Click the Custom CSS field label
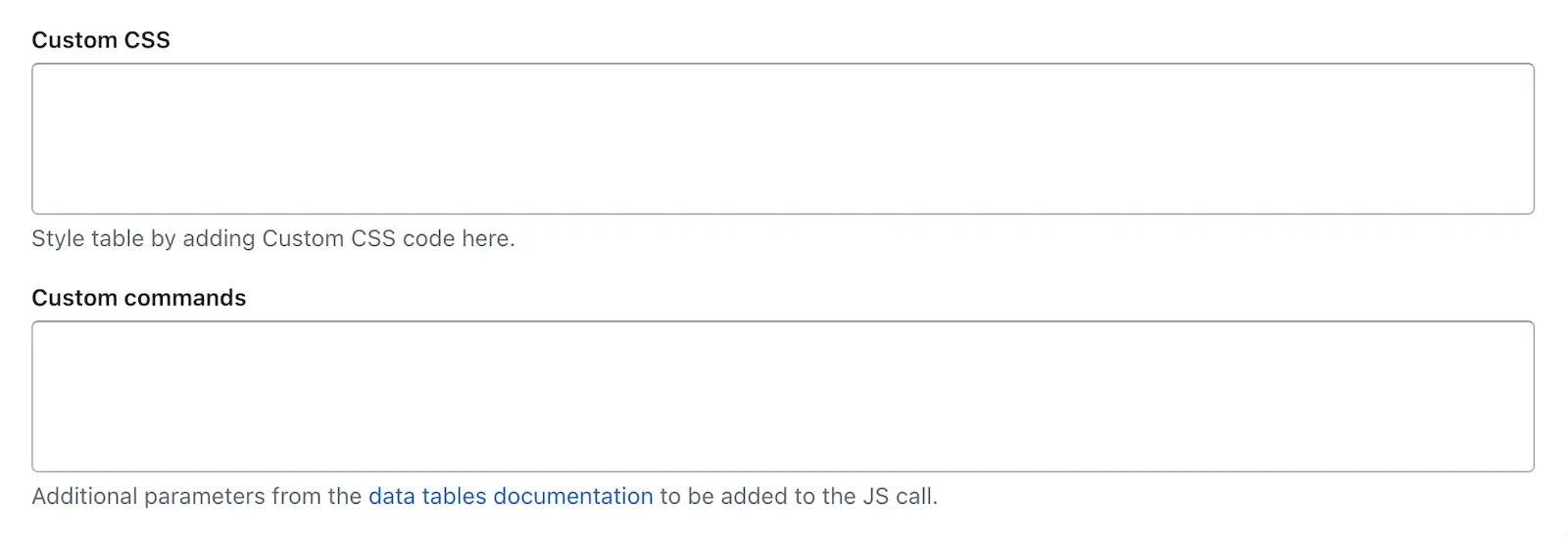This screenshot has height=537, width=1568. click(101, 40)
